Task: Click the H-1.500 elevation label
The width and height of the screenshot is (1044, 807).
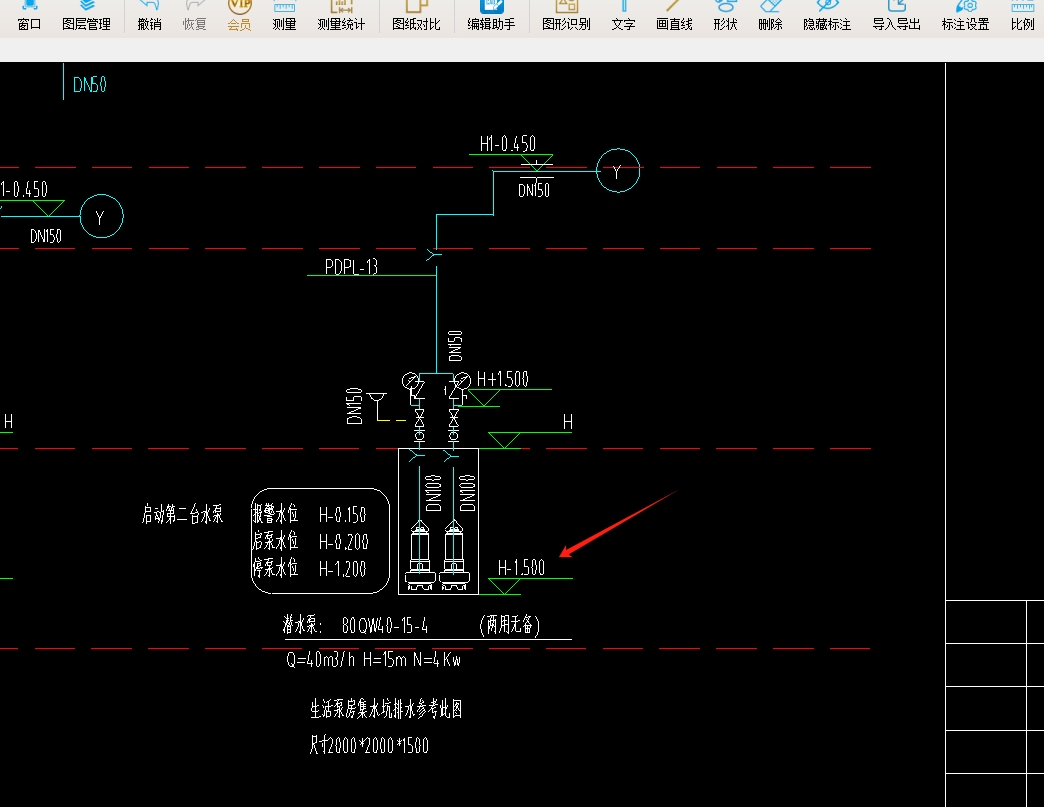Action: pyautogui.click(x=521, y=568)
